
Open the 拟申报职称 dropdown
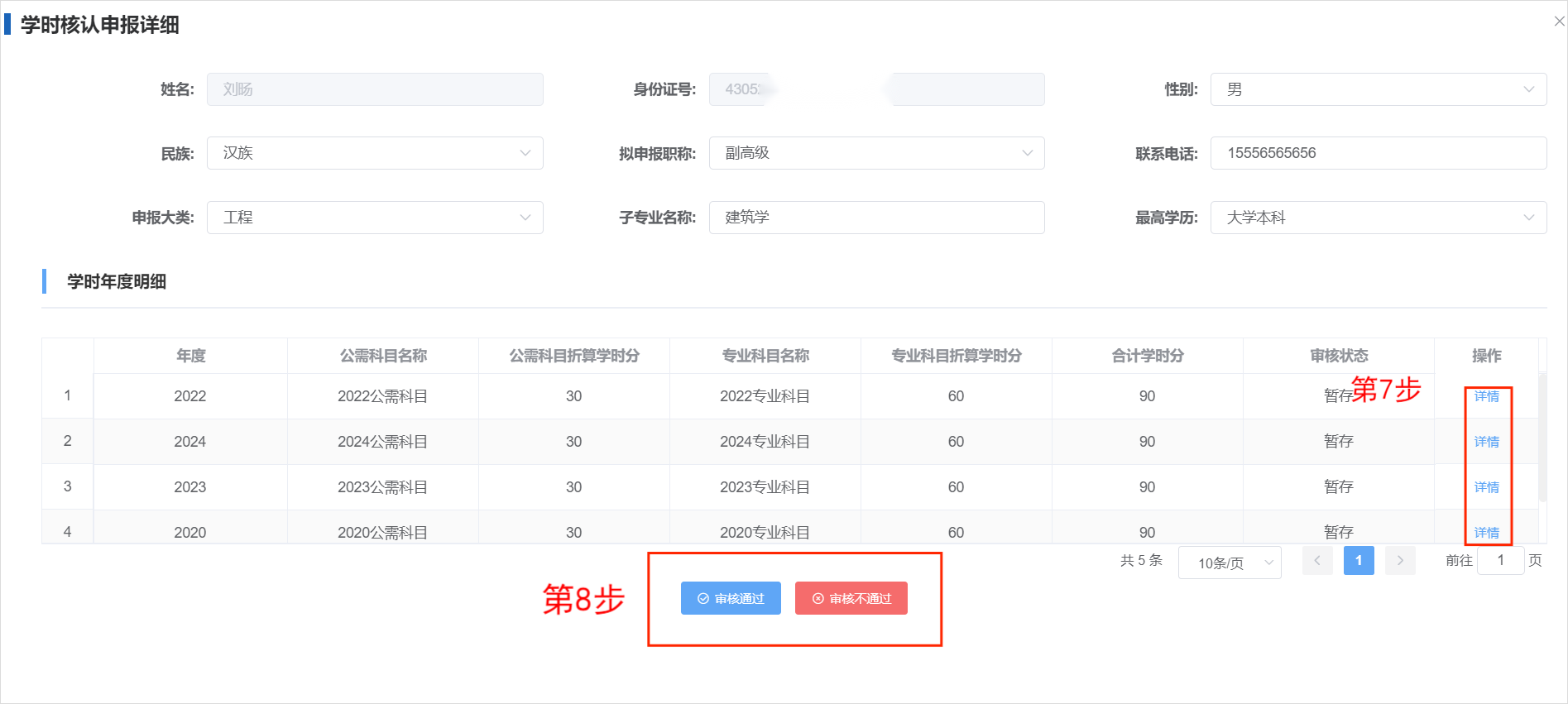pos(876,153)
